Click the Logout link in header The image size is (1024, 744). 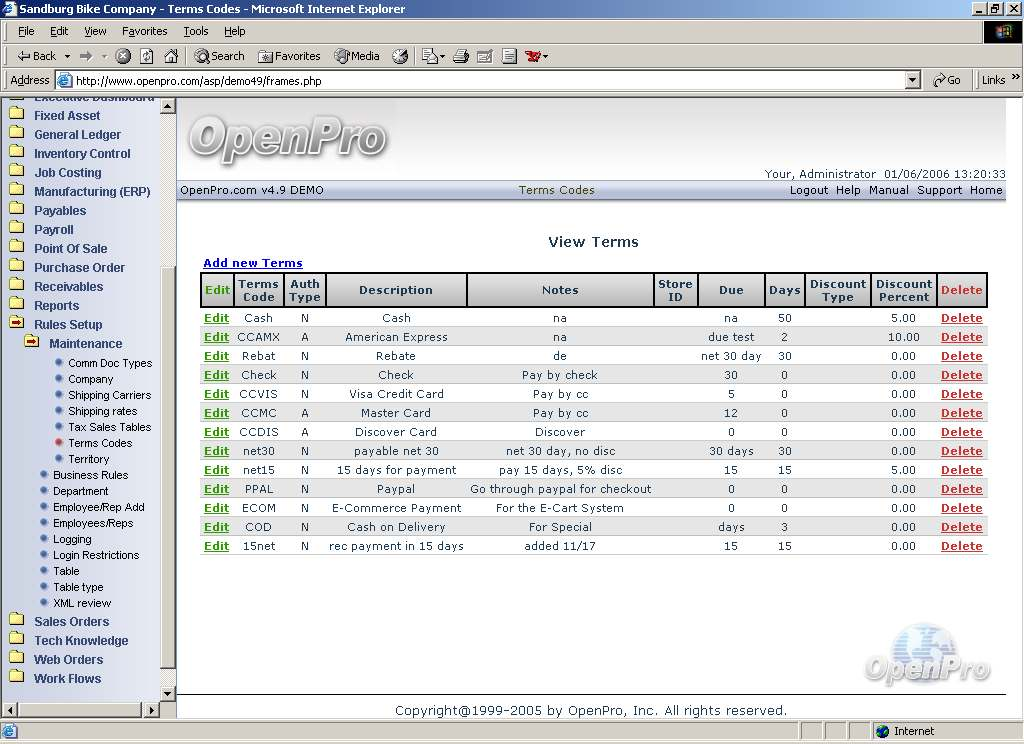pos(808,190)
